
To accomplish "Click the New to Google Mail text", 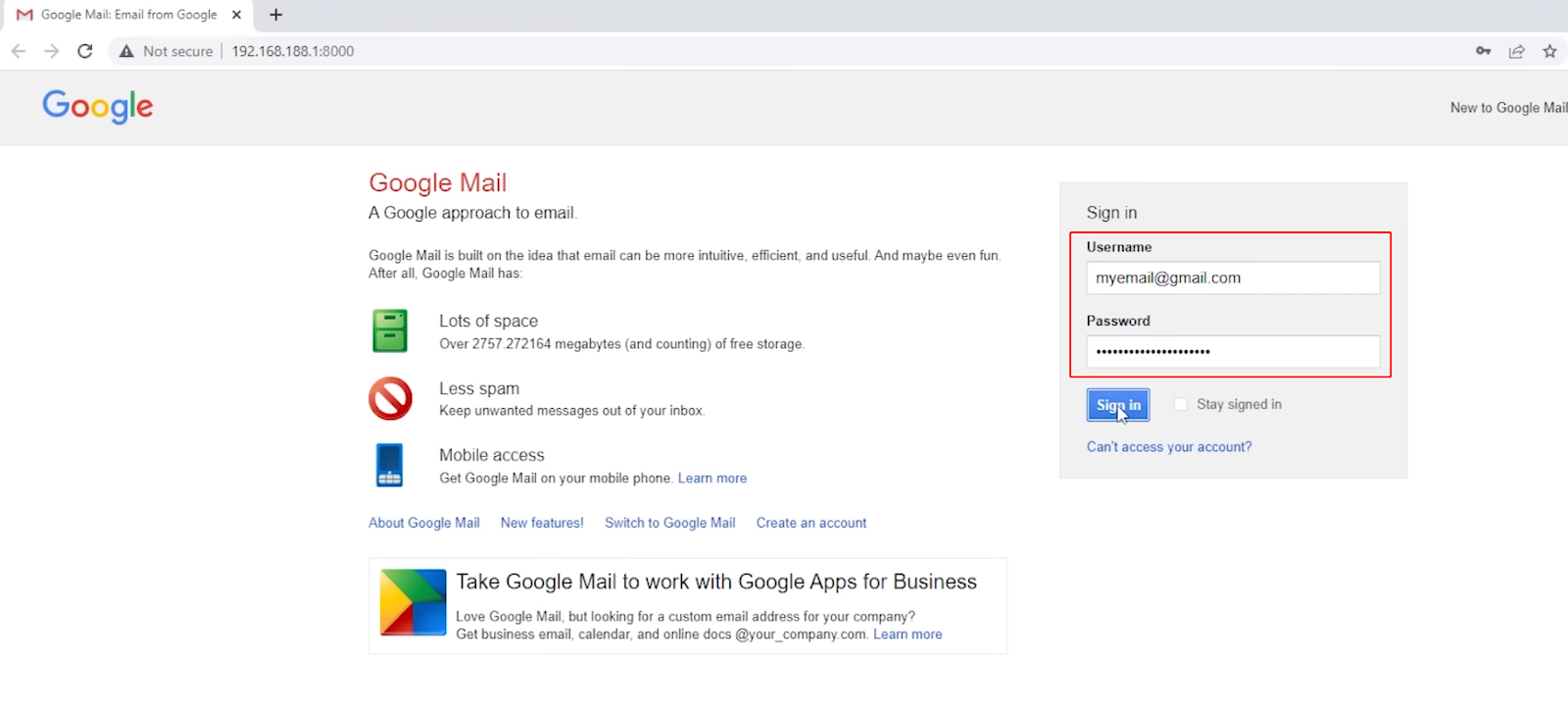I will 1508,108.
